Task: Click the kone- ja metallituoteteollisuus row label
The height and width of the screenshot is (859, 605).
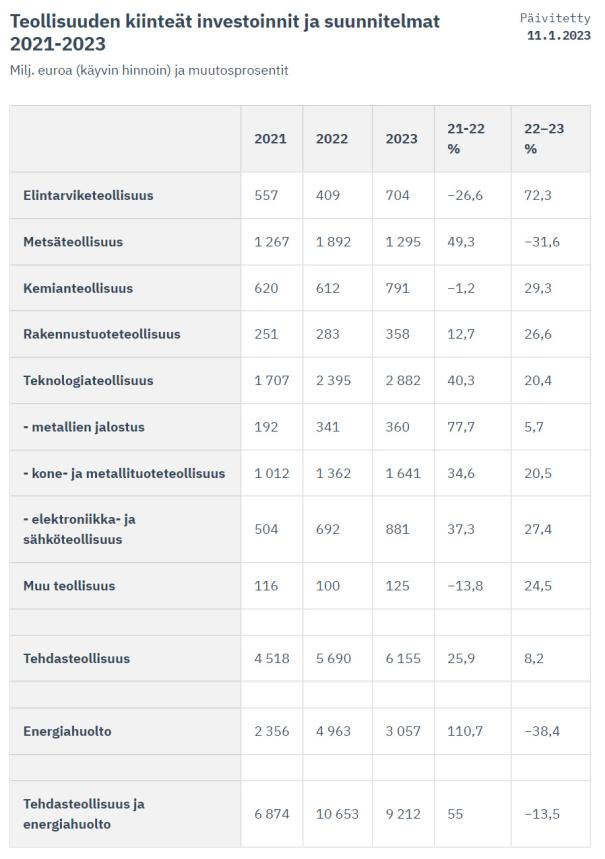Action: pos(124,473)
